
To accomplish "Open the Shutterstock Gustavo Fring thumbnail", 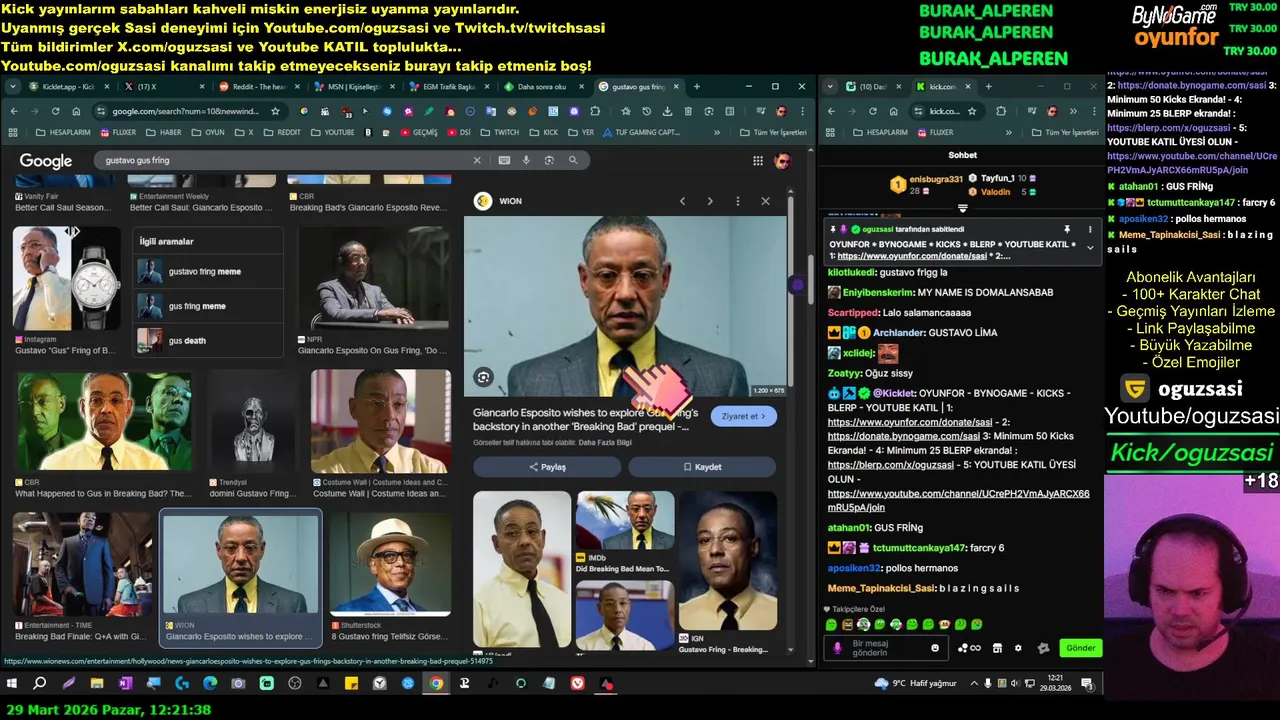I will pyautogui.click(x=390, y=563).
